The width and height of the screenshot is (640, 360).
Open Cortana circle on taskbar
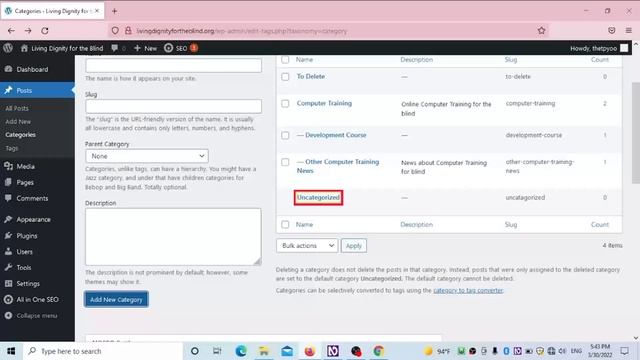(195, 351)
